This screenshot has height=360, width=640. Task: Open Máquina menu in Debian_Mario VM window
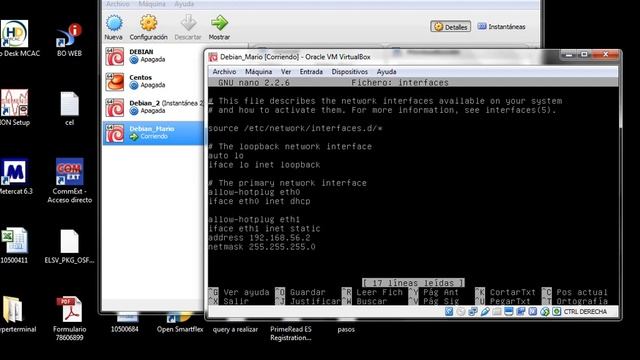(x=258, y=71)
